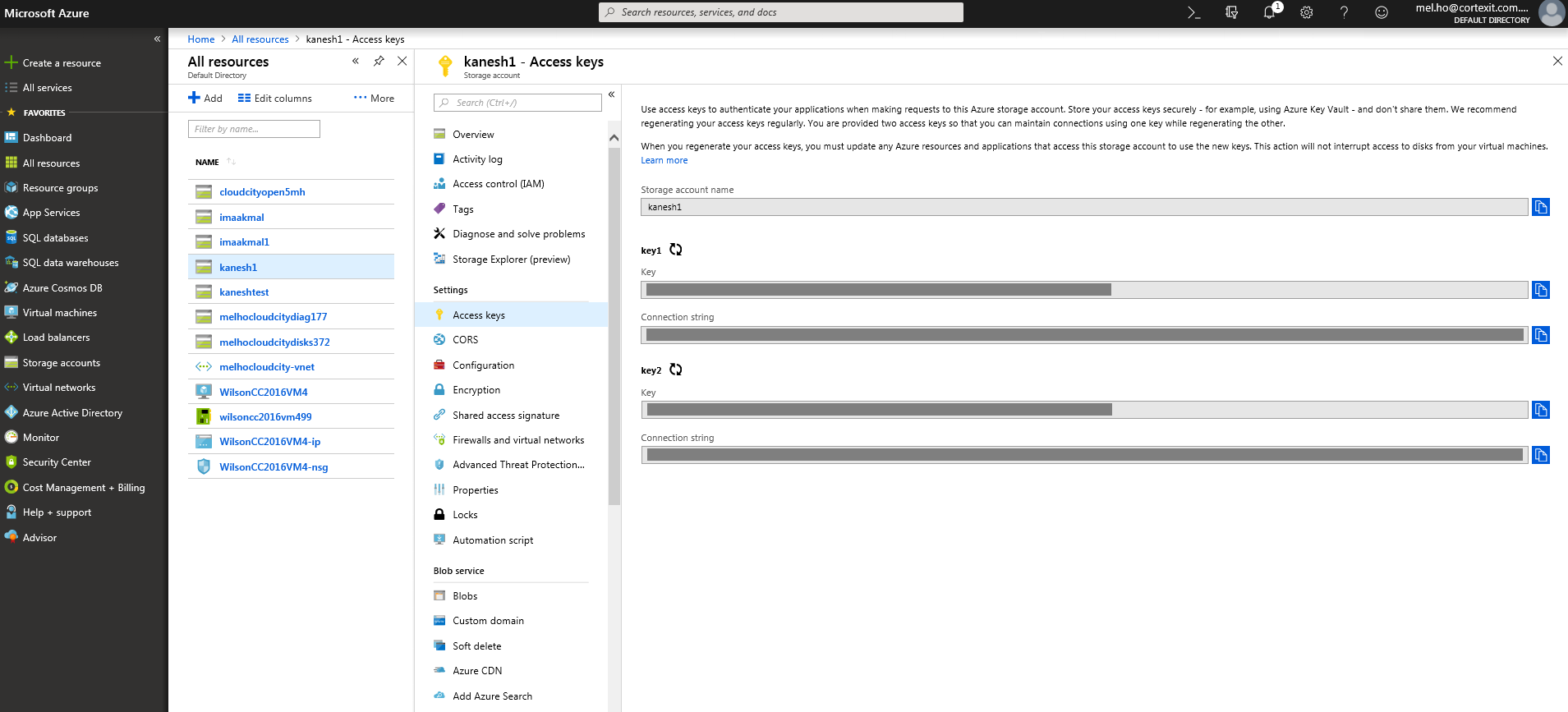This screenshot has width=1568, height=712.
Task: Sort resources by the NAME column
Action: pyautogui.click(x=207, y=162)
